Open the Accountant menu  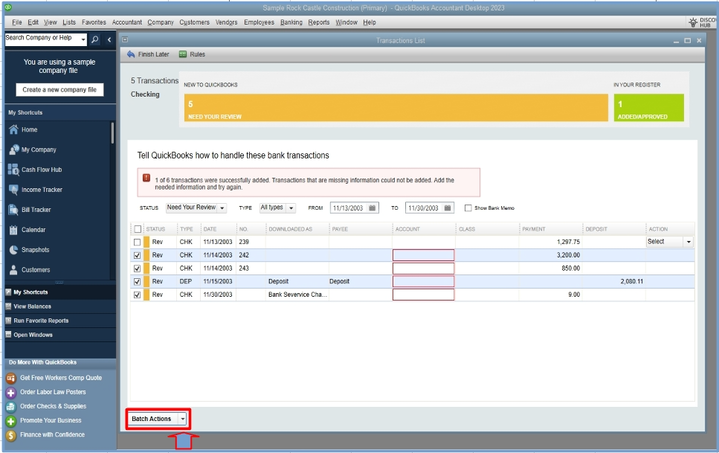click(x=127, y=22)
